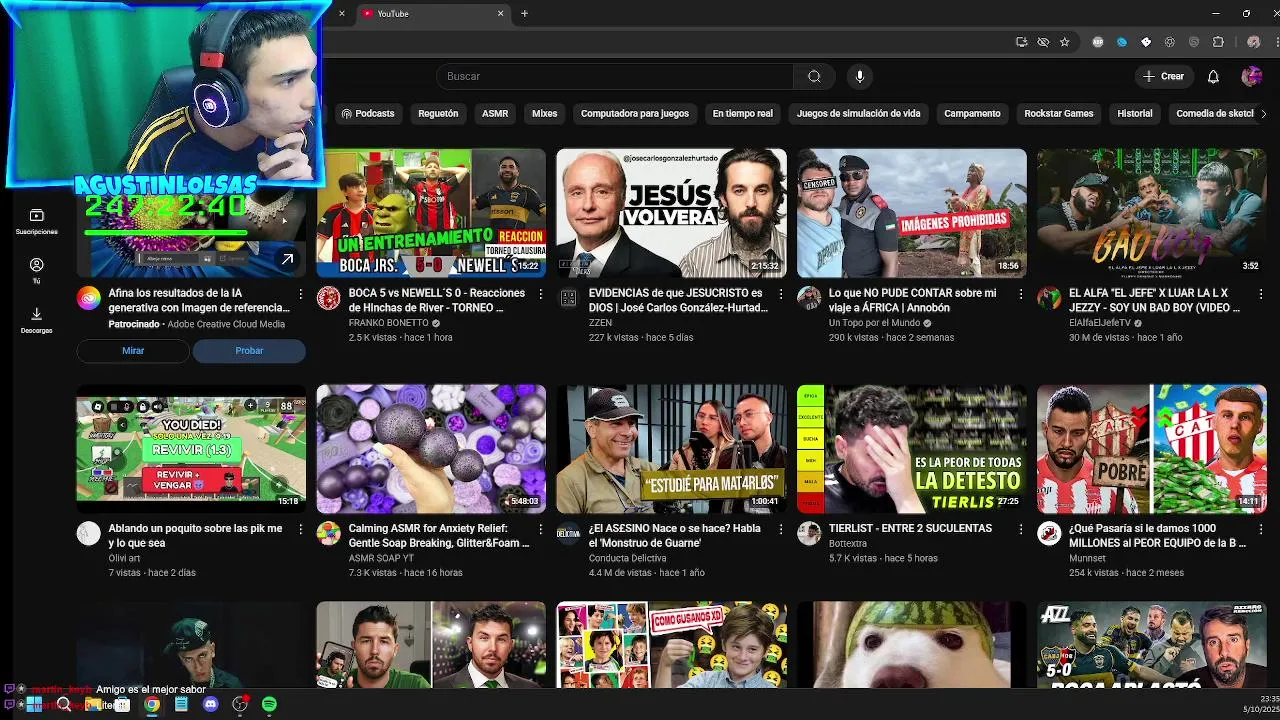
Task: Click the Crear button
Action: point(1164,76)
